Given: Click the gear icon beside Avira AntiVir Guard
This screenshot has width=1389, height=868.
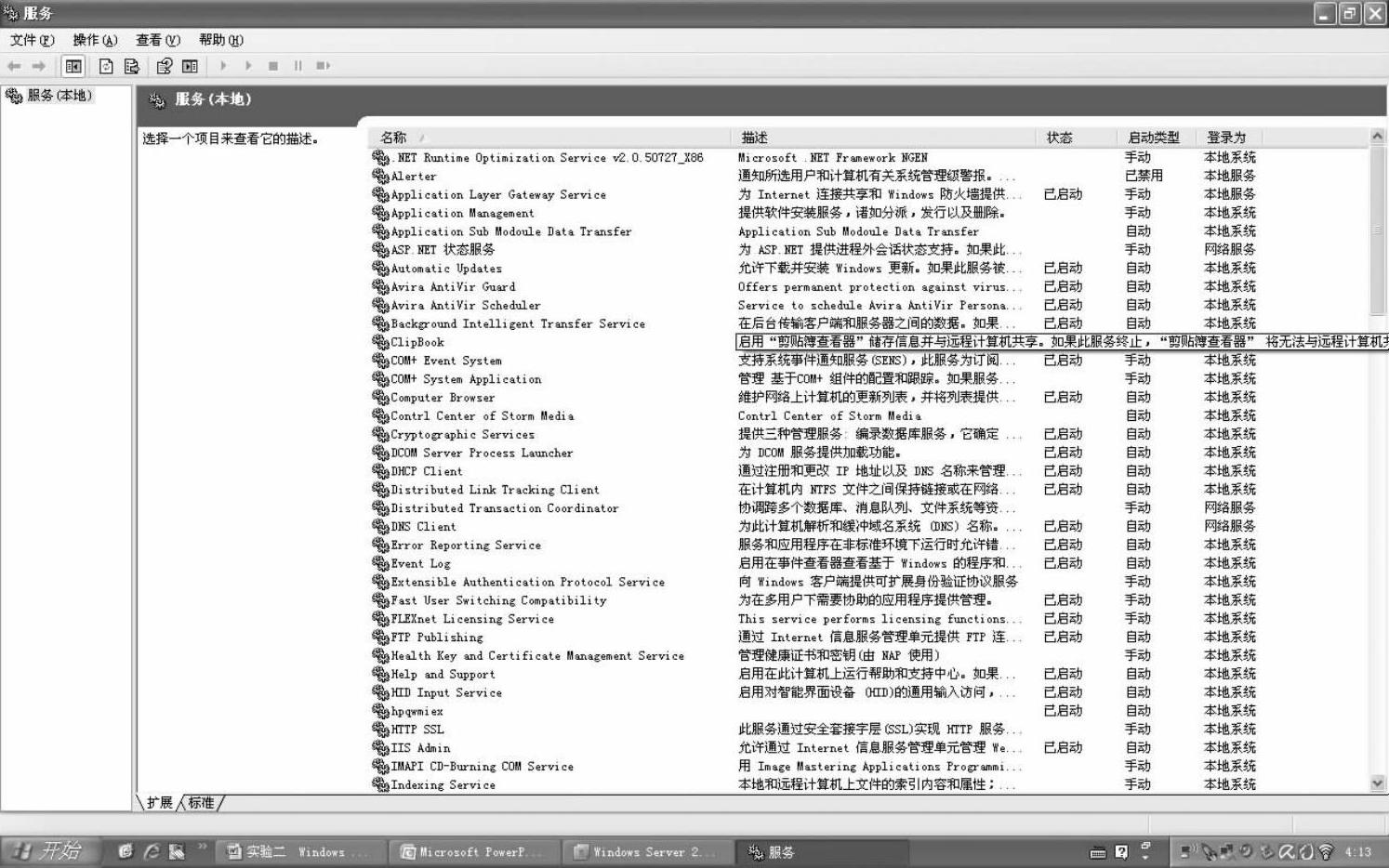Looking at the screenshot, I should pyautogui.click(x=380, y=286).
